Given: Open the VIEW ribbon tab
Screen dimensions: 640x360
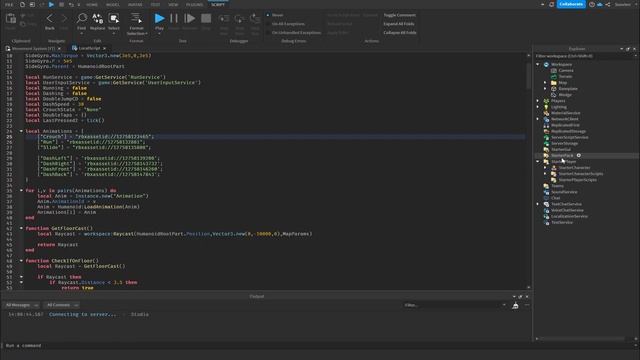Looking at the screenshot, I should tap(173, 4).
